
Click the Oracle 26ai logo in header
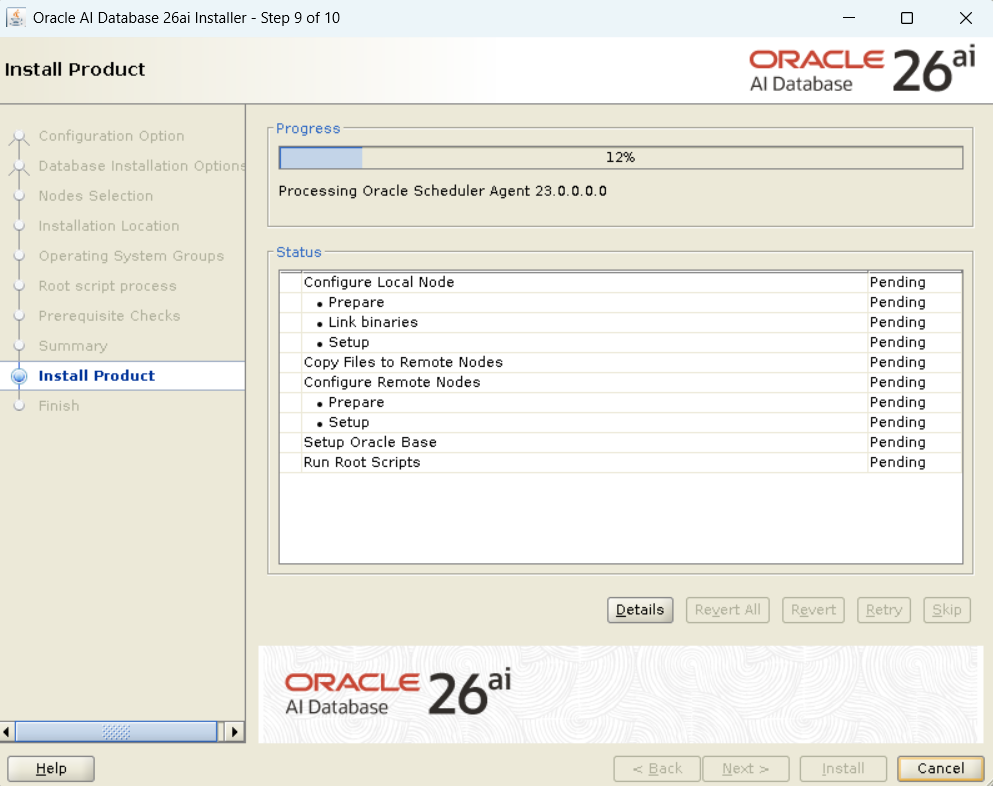pyautogui.click(x=862, y=70)
